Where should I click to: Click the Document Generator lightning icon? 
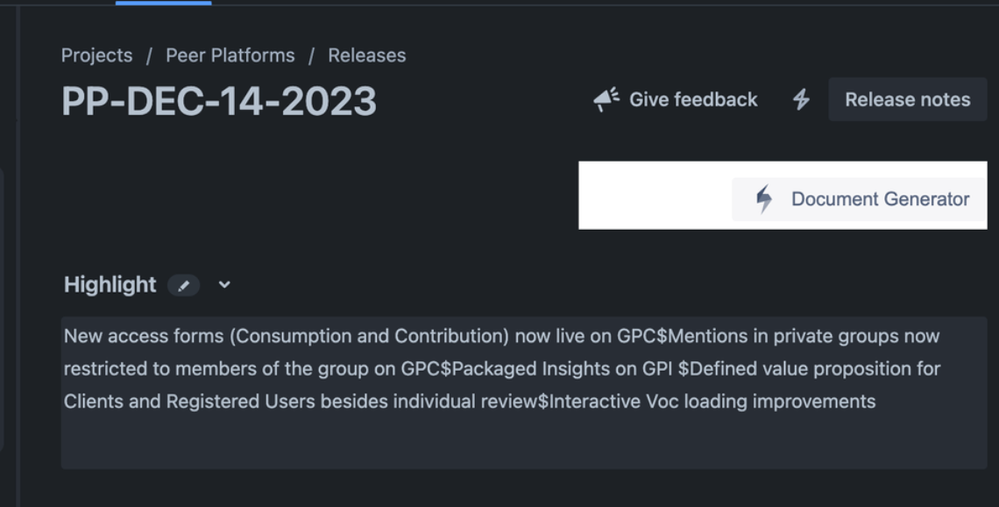pos(764,199)
